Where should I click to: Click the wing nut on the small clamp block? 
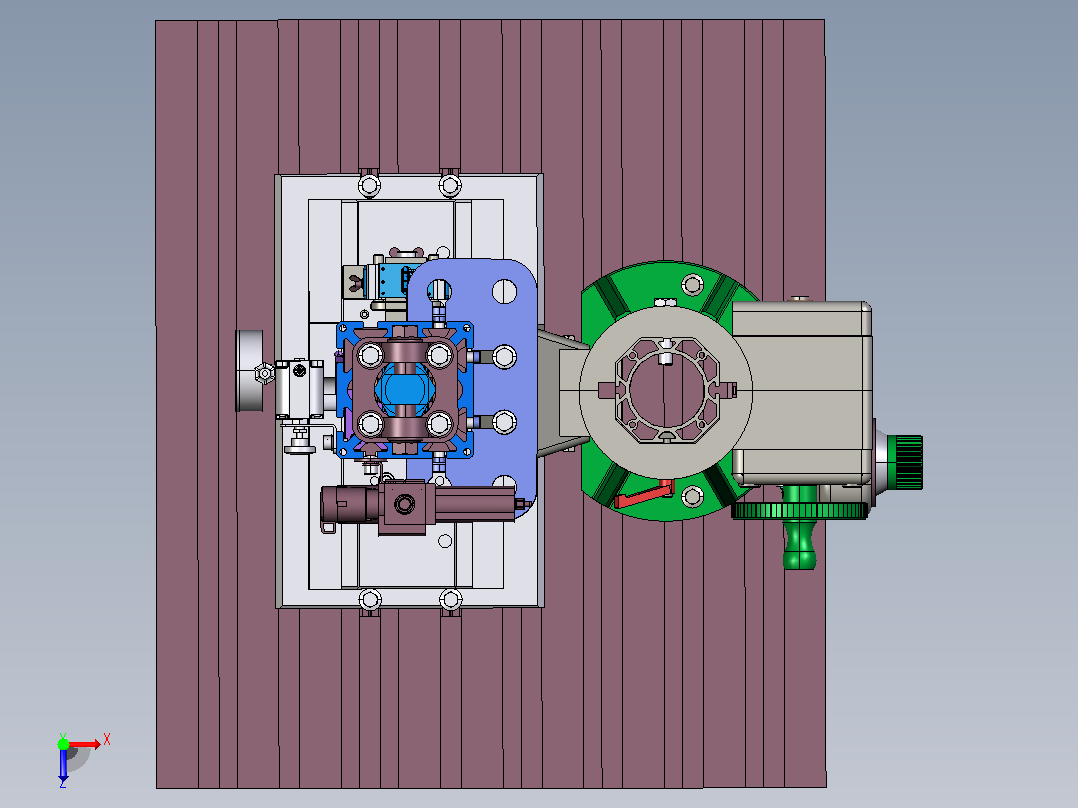[355, 282]
